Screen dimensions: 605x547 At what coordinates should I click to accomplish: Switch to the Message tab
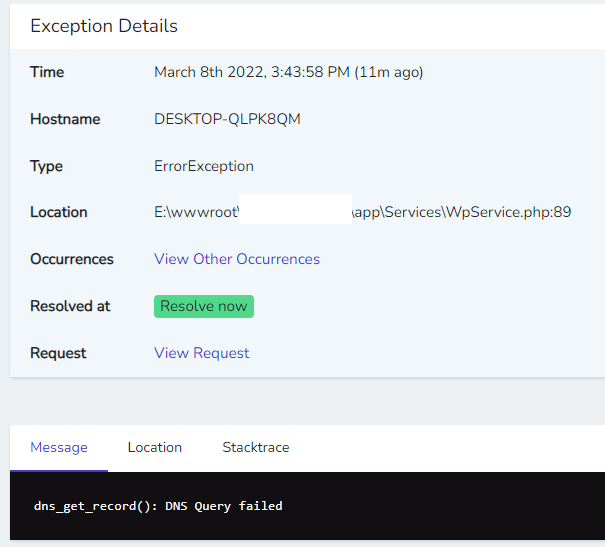click(x=59, y=447)
